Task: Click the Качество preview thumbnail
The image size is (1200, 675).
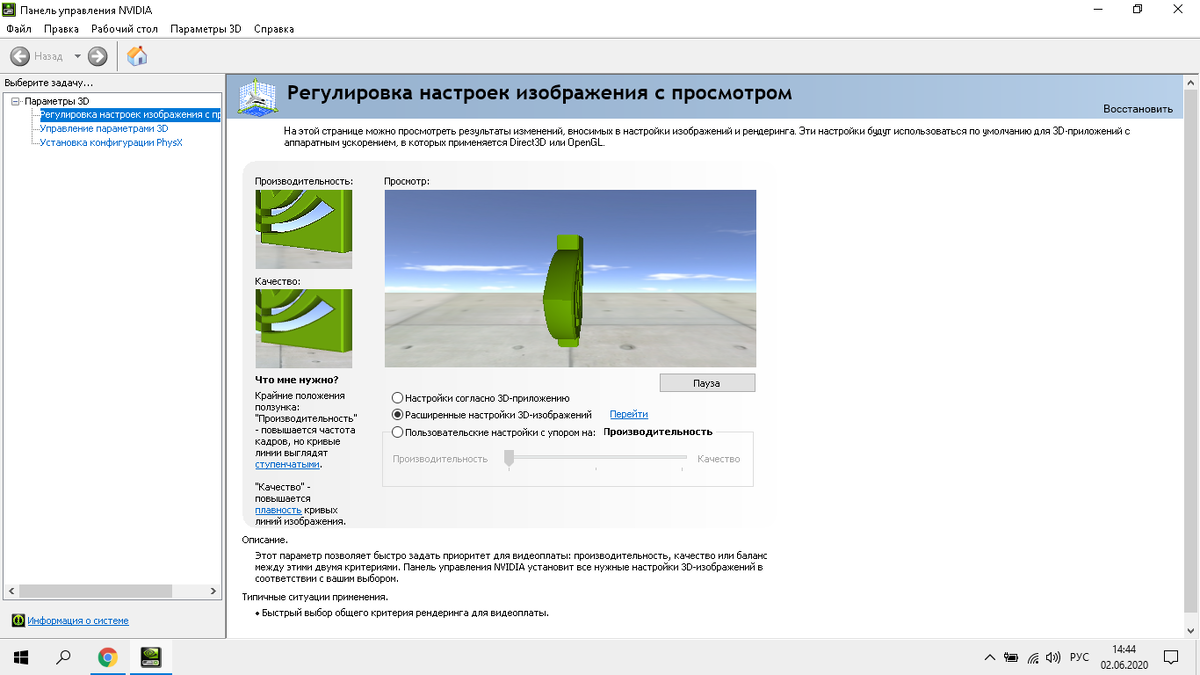Action: point(304,328)
